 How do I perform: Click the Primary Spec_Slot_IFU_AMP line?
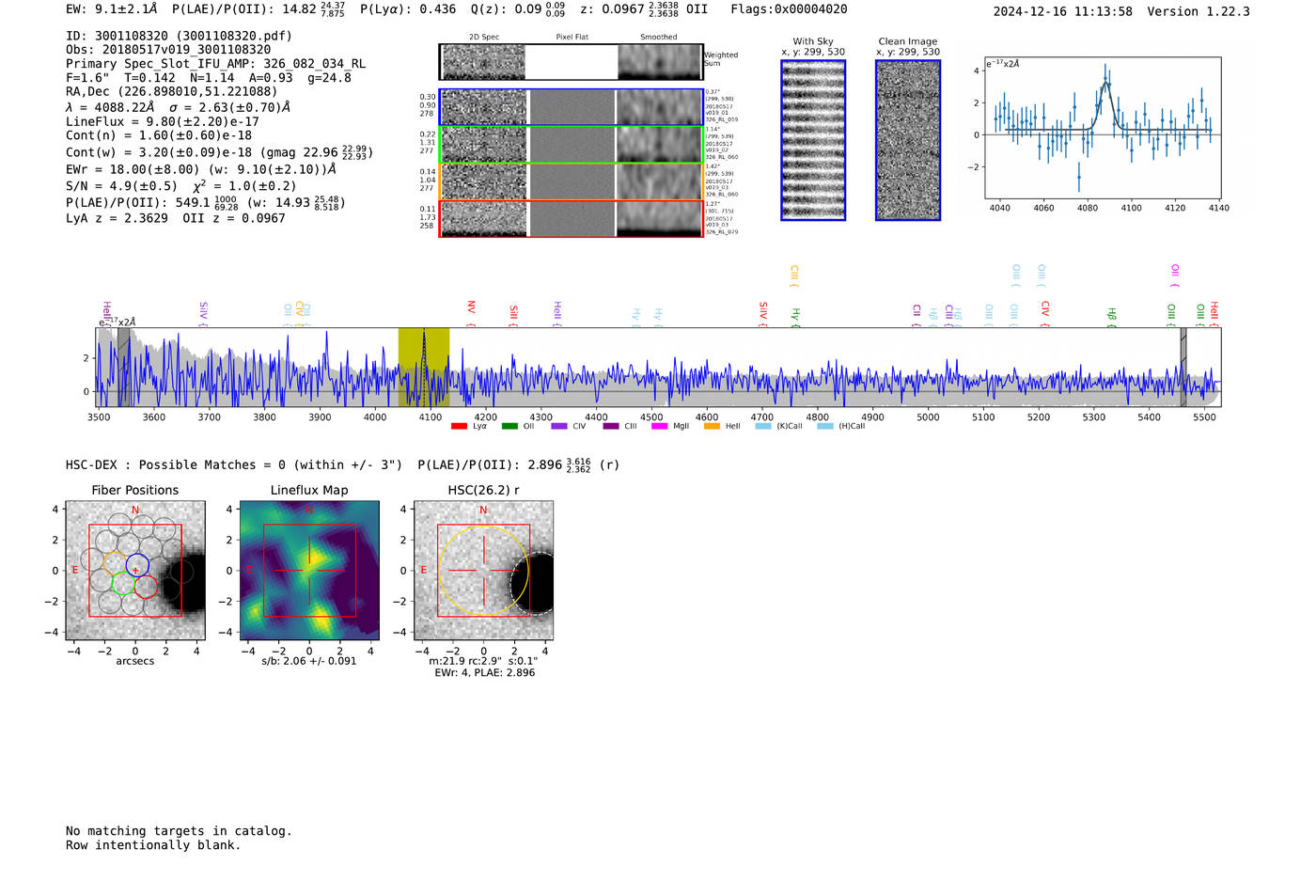216,64
